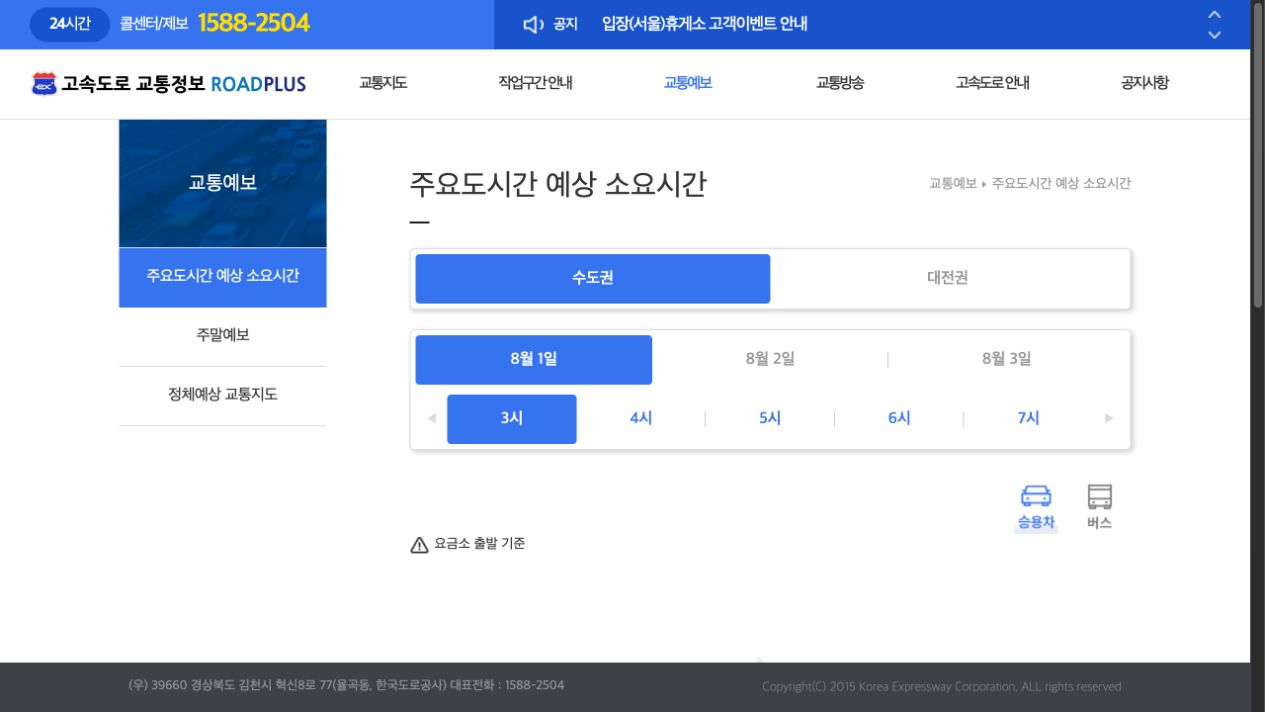Viewport: 1265px width, 712px height.
Task: Show later hours with right arrow
Action: 1109,418
